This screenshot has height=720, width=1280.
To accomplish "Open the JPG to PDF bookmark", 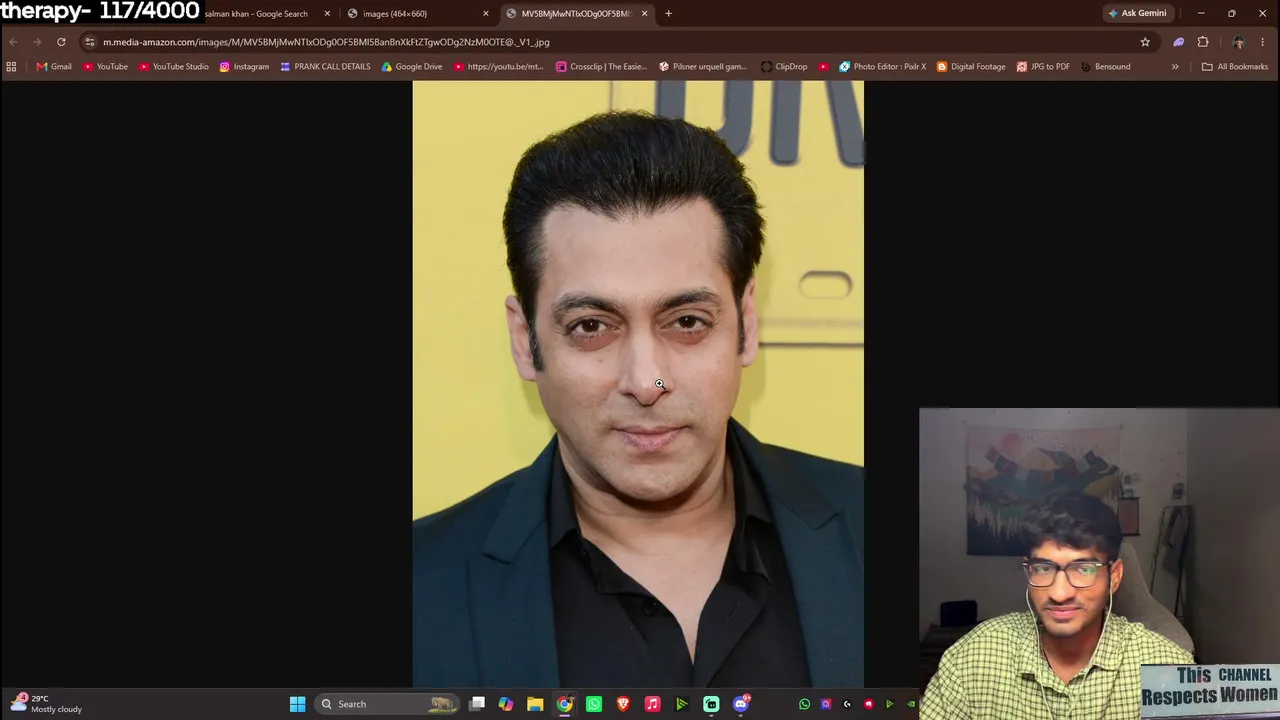I will tap(1043, 67).
